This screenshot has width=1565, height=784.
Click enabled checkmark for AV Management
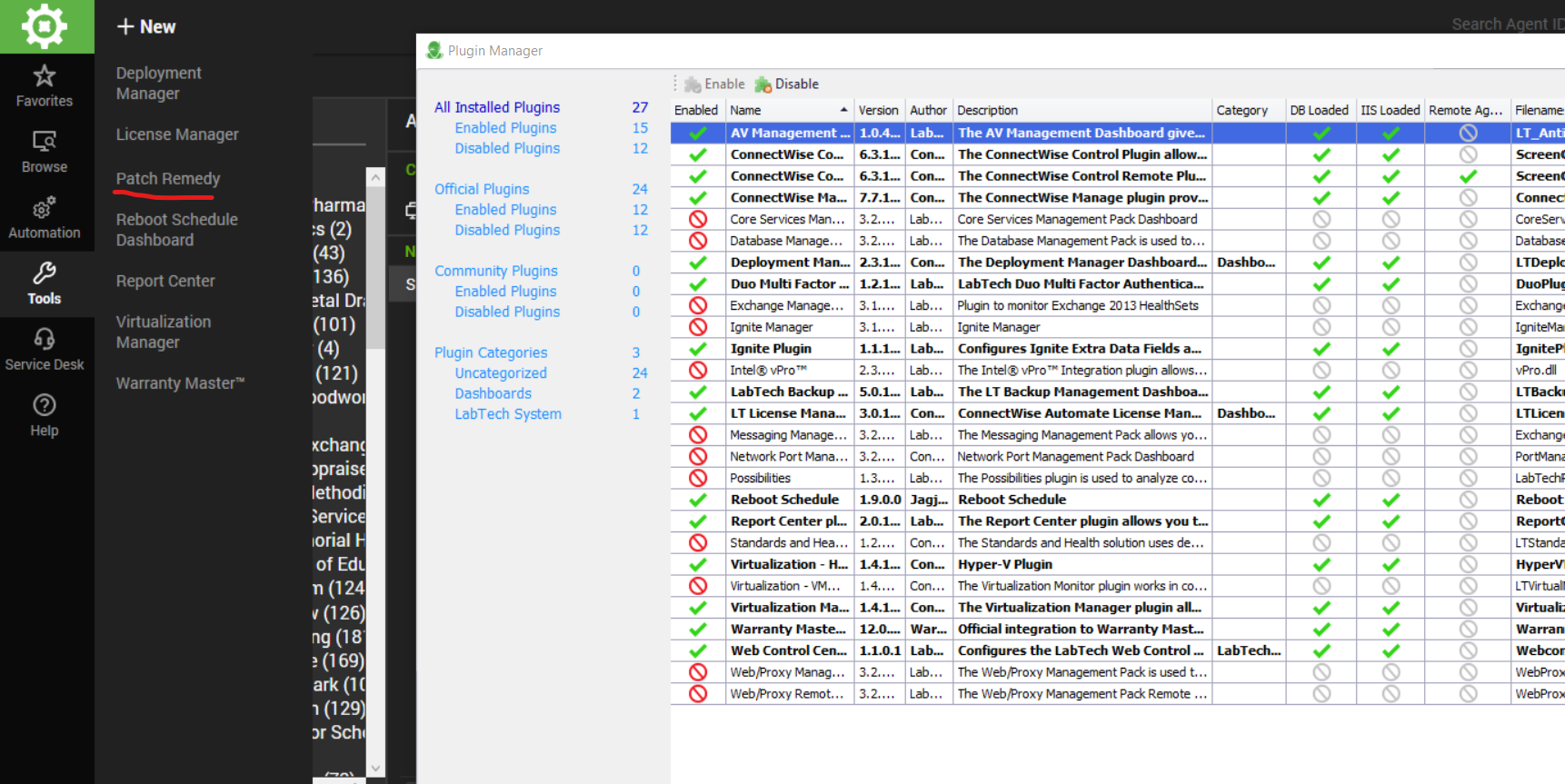tap(698, 133)
